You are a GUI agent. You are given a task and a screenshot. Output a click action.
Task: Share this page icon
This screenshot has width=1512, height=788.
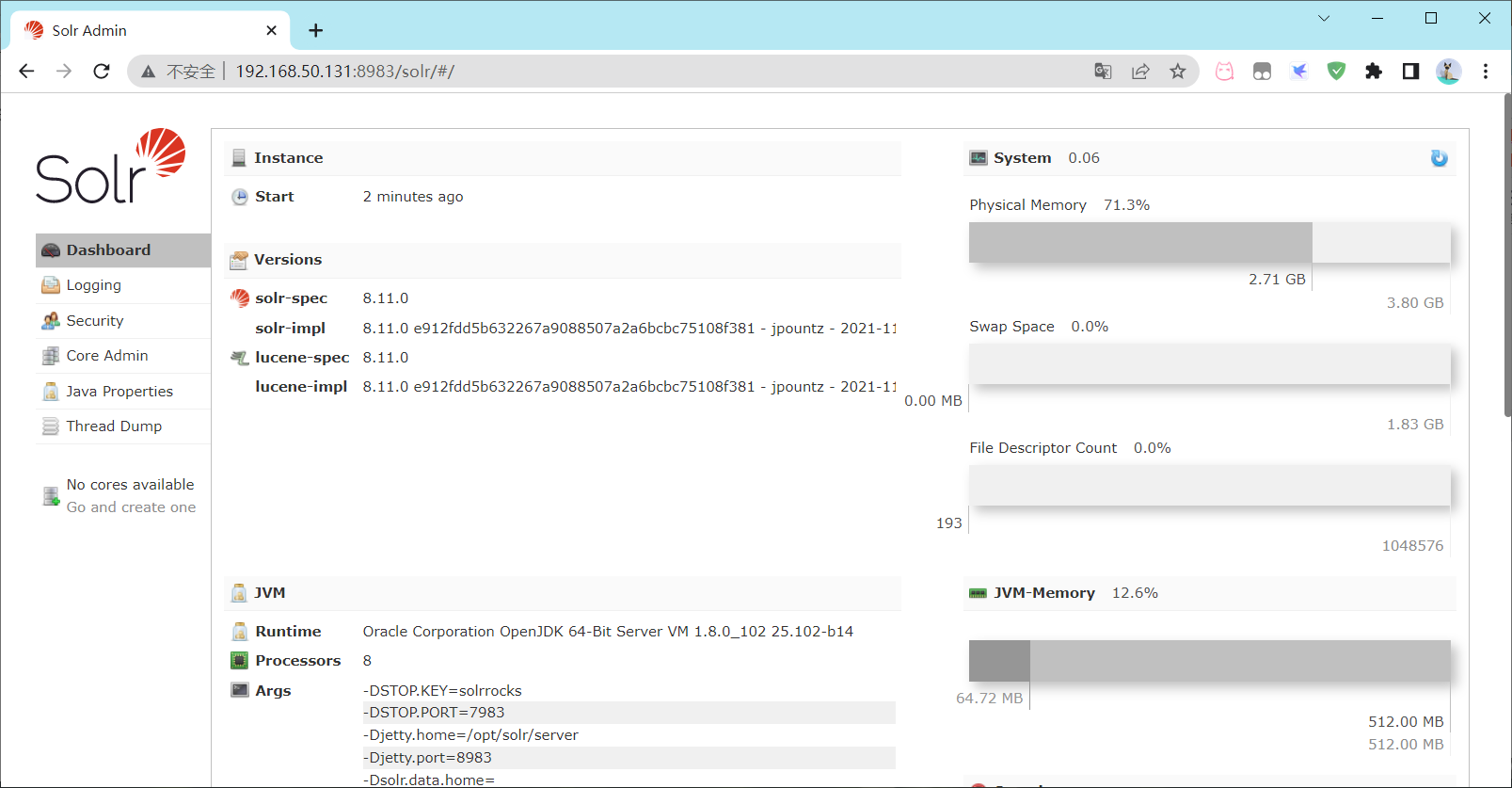point(1140,72)
